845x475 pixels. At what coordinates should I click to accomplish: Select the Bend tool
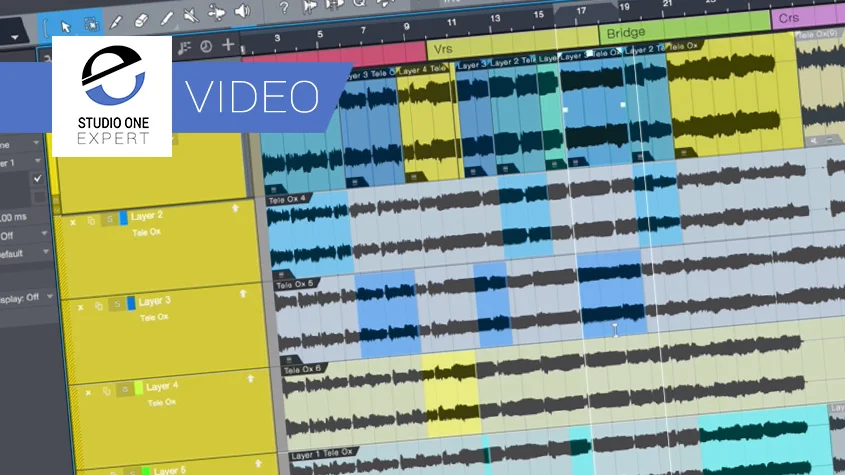click(217, 12)
